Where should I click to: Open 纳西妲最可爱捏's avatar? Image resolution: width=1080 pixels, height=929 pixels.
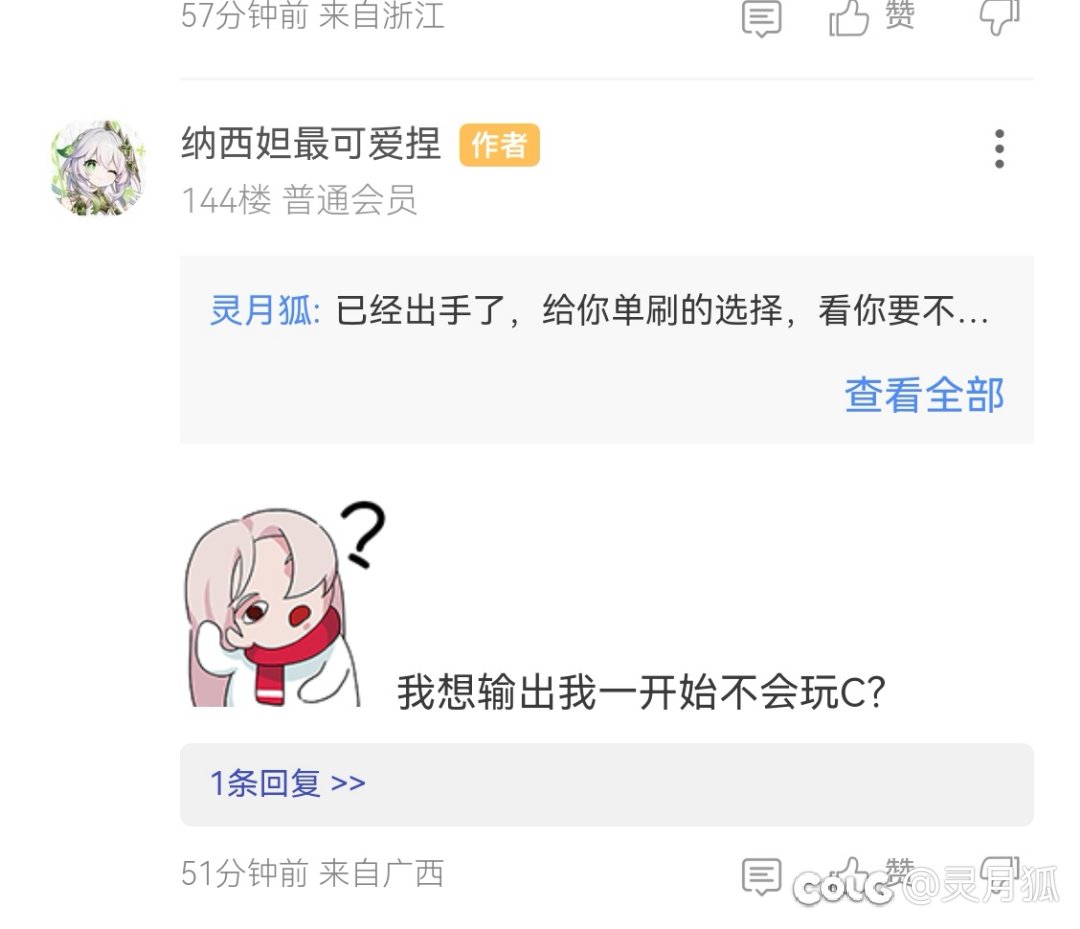pyautogui.click(x=98, y=168)
